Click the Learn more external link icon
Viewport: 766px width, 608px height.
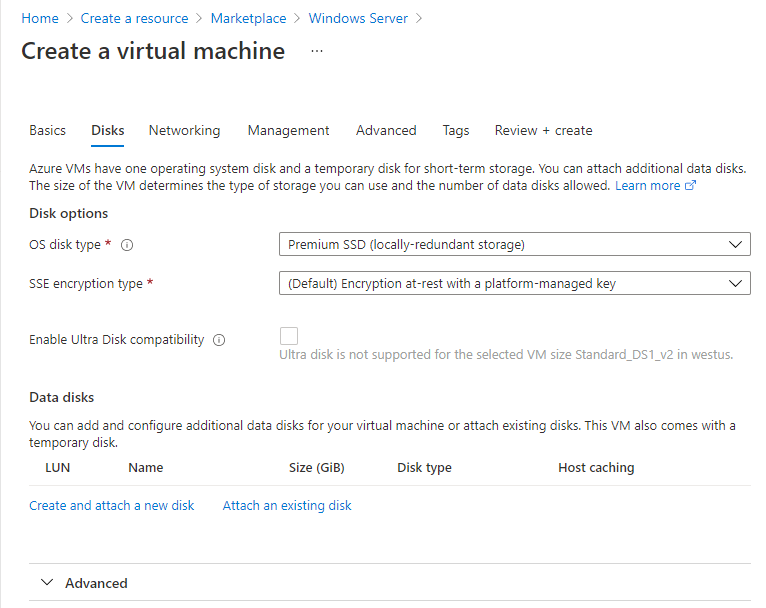click(x=690, y=186)
